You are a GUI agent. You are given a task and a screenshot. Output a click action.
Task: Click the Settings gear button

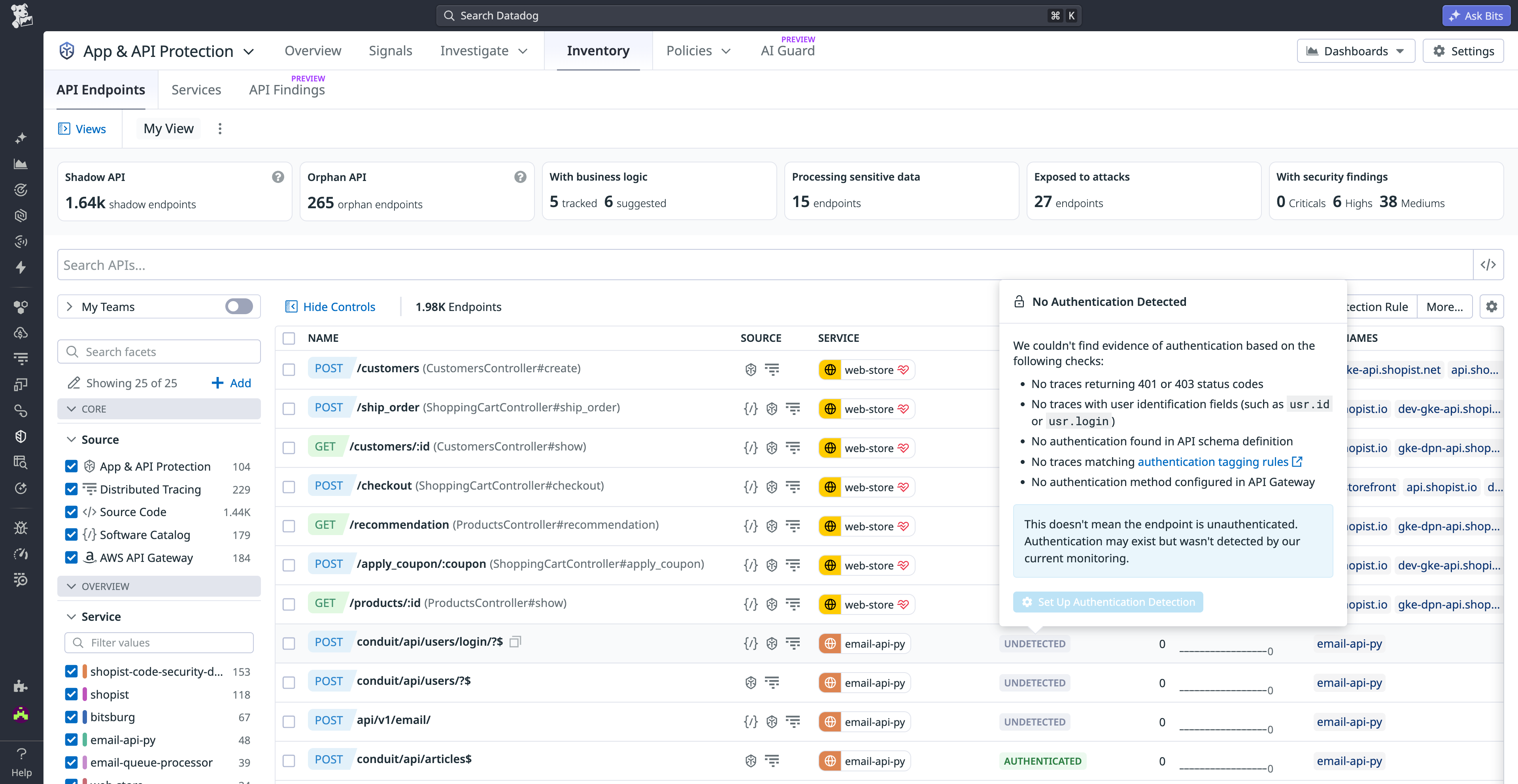point(1463,51)
